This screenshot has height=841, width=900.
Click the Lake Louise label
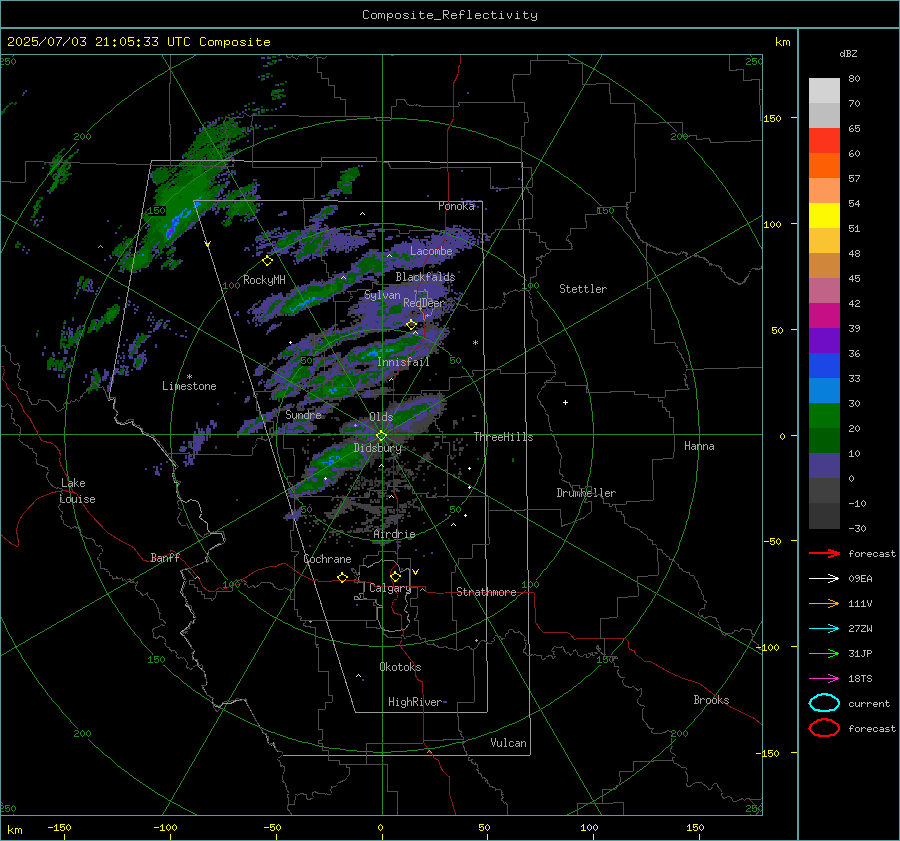coord(77,491)
